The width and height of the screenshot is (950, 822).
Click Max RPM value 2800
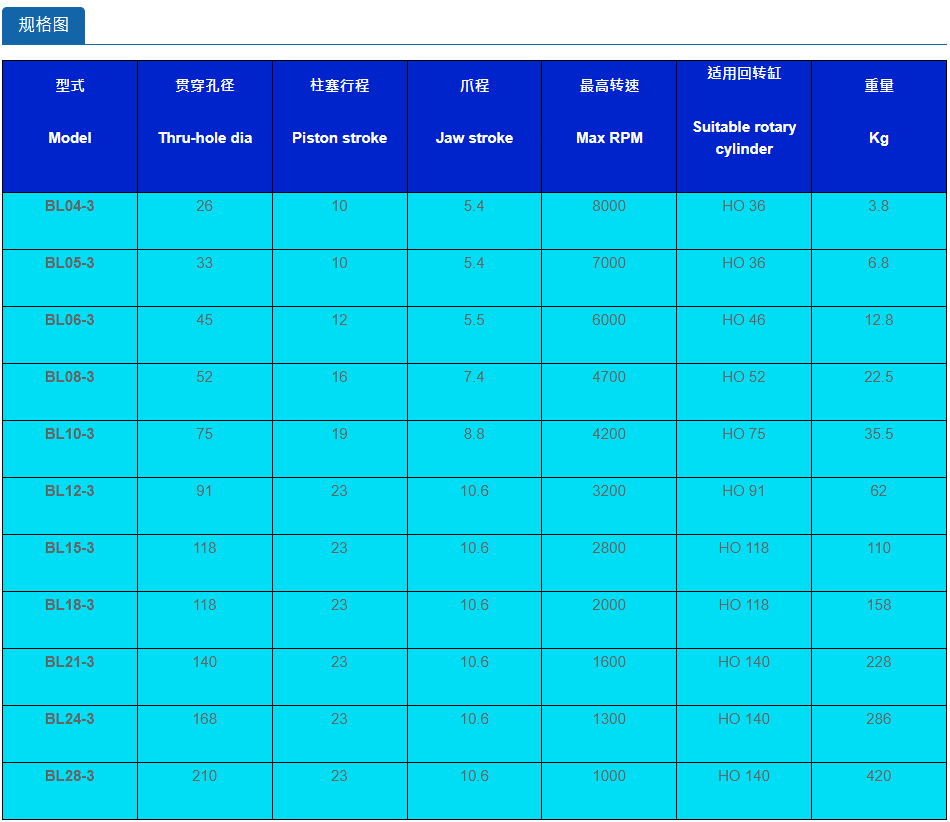(x=609, y=548)
